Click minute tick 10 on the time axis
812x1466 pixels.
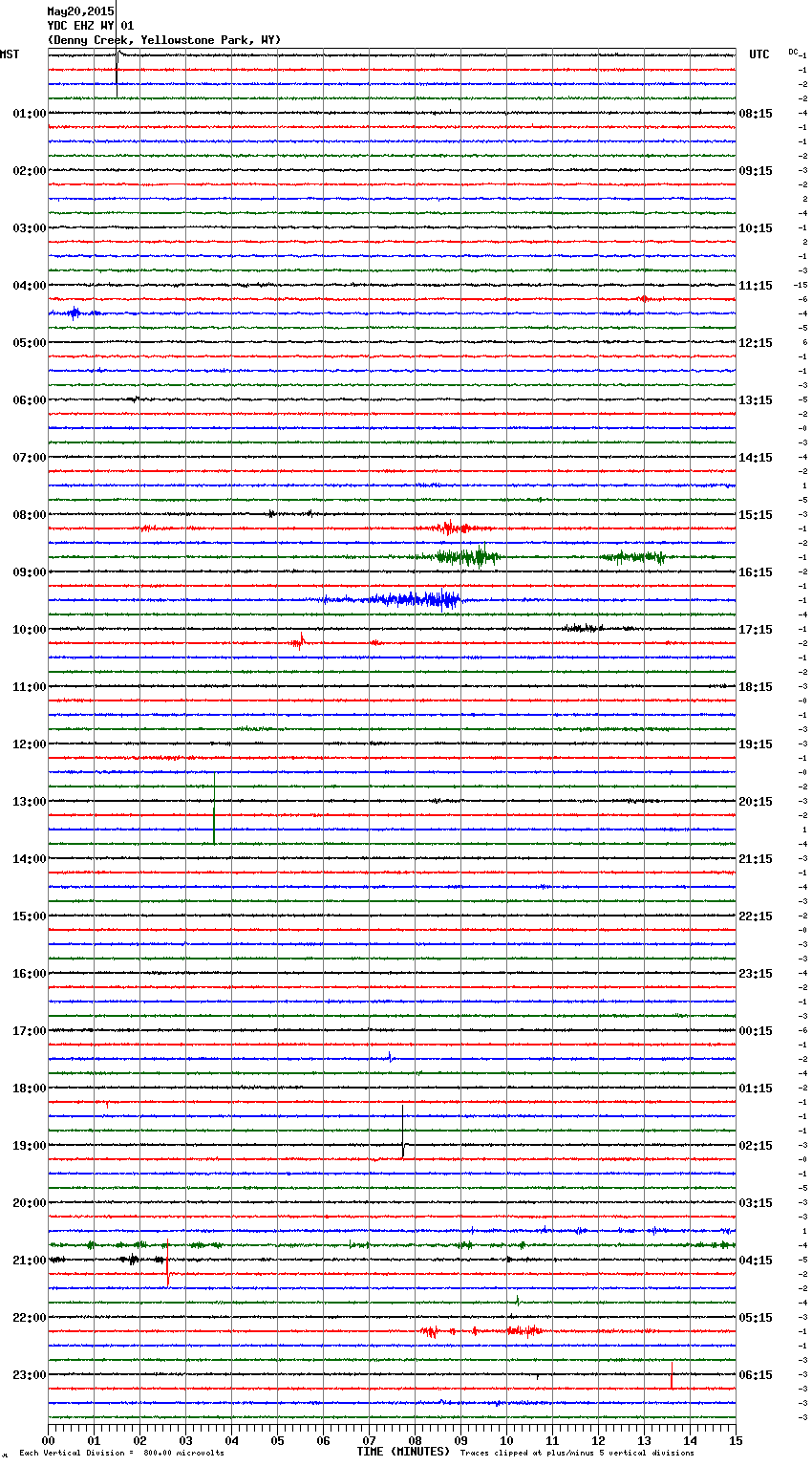pyautogui.click(x=506, y=1440)
